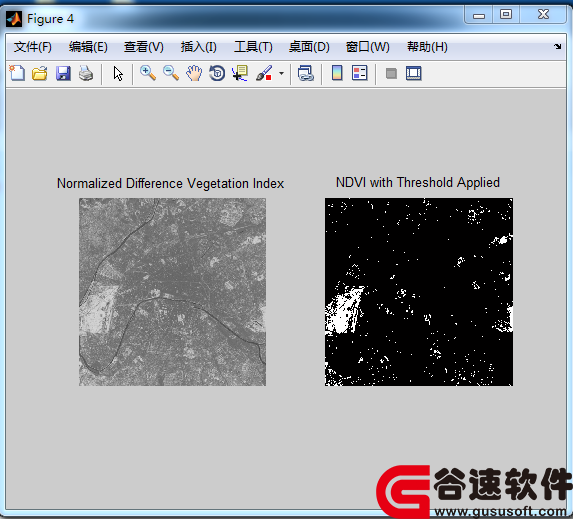
Task: Open the 文件(F) menu
Action: [33, 47]
